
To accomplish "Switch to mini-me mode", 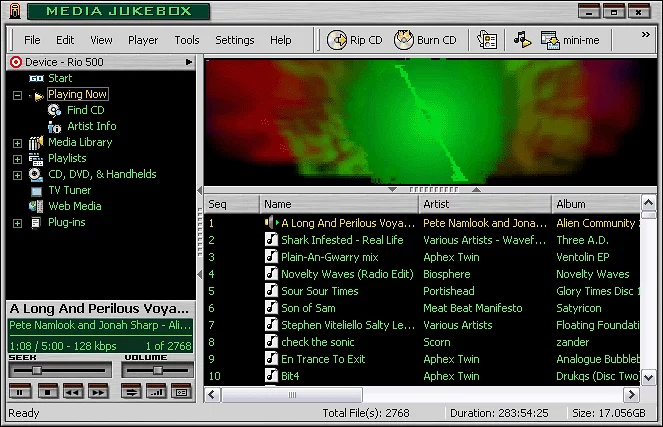I will click(x=570, y=40).
